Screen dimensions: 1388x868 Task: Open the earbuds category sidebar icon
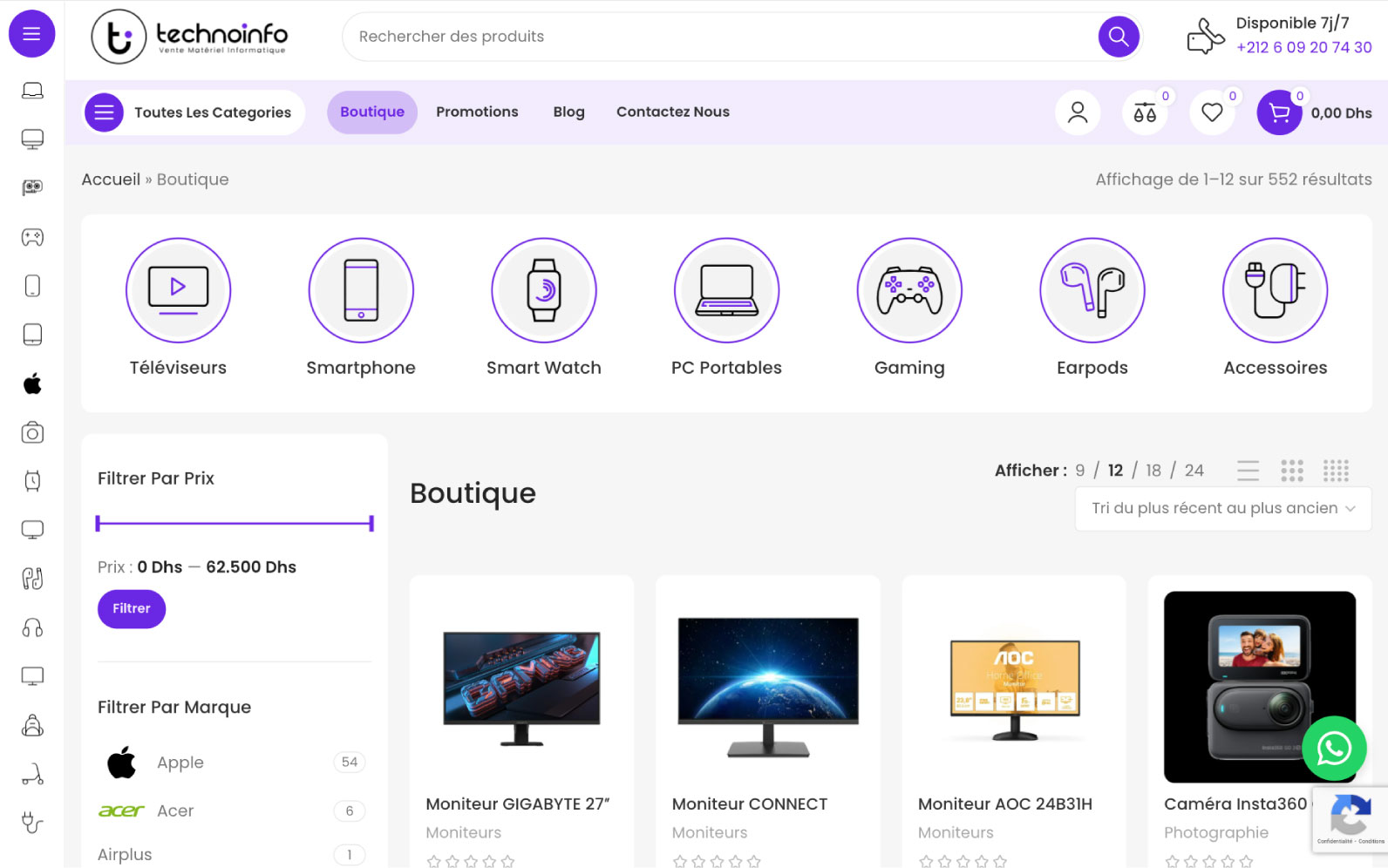coord(32,579)
